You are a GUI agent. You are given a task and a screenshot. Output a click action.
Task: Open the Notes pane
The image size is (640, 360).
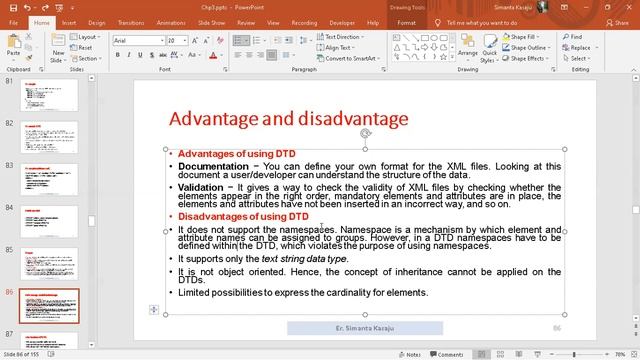click(x=410, y=355)
